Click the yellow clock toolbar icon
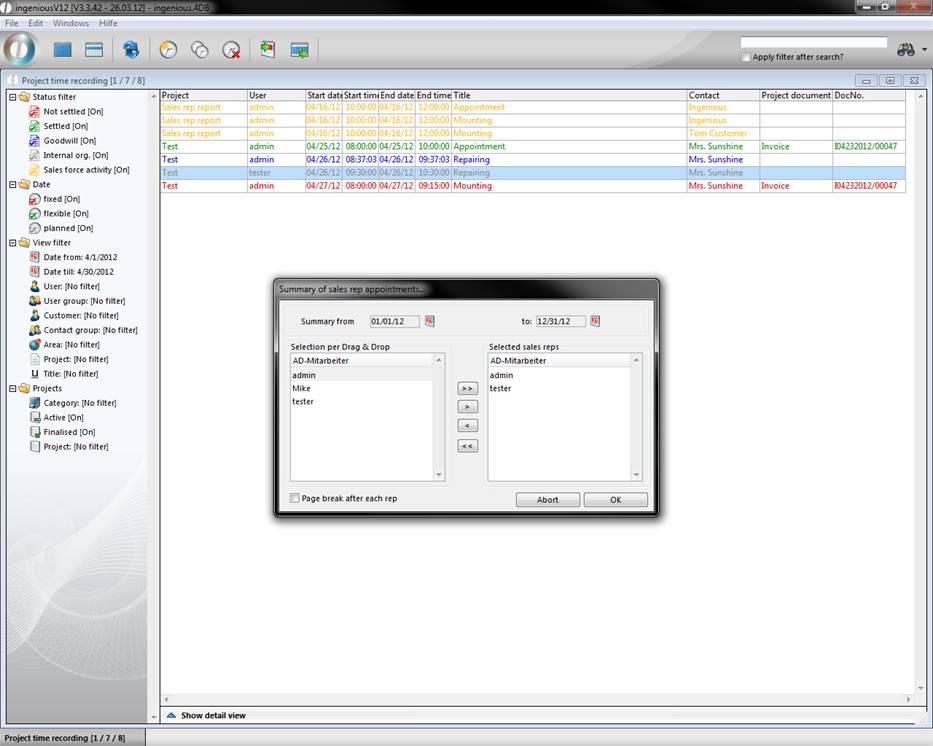This screenshot has width=933, height=746. tap(168, 49)
